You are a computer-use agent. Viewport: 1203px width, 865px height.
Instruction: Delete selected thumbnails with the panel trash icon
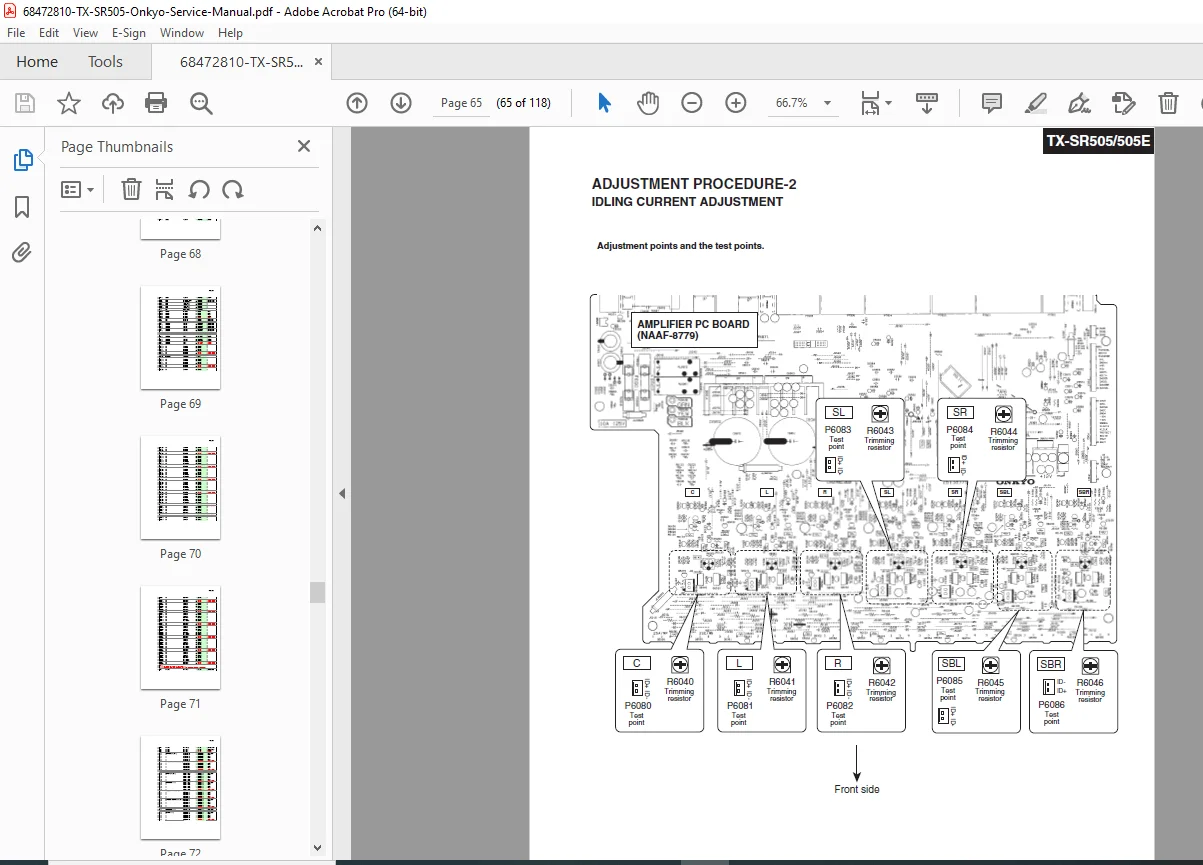[131, 189]
